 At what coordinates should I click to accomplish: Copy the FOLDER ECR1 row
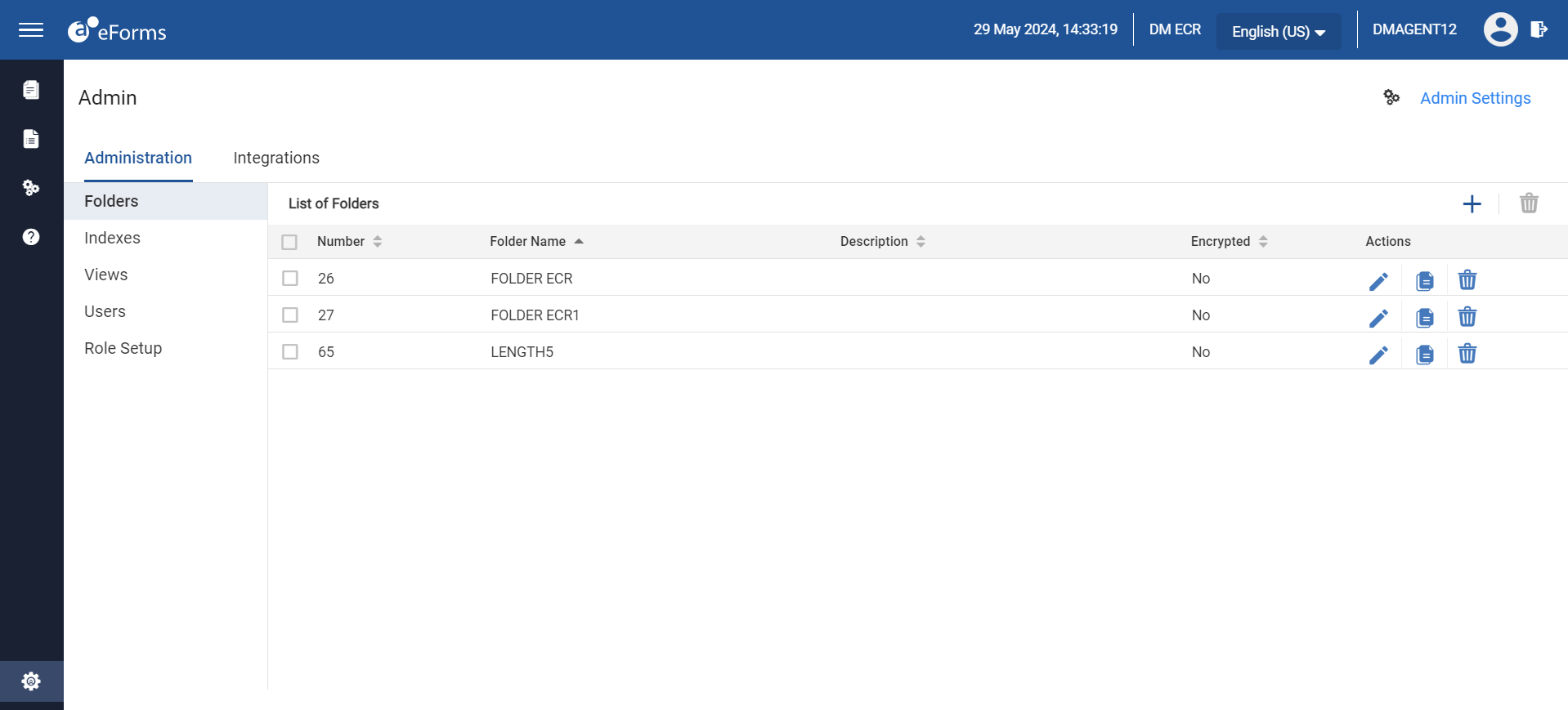[x=1424, y=318]
